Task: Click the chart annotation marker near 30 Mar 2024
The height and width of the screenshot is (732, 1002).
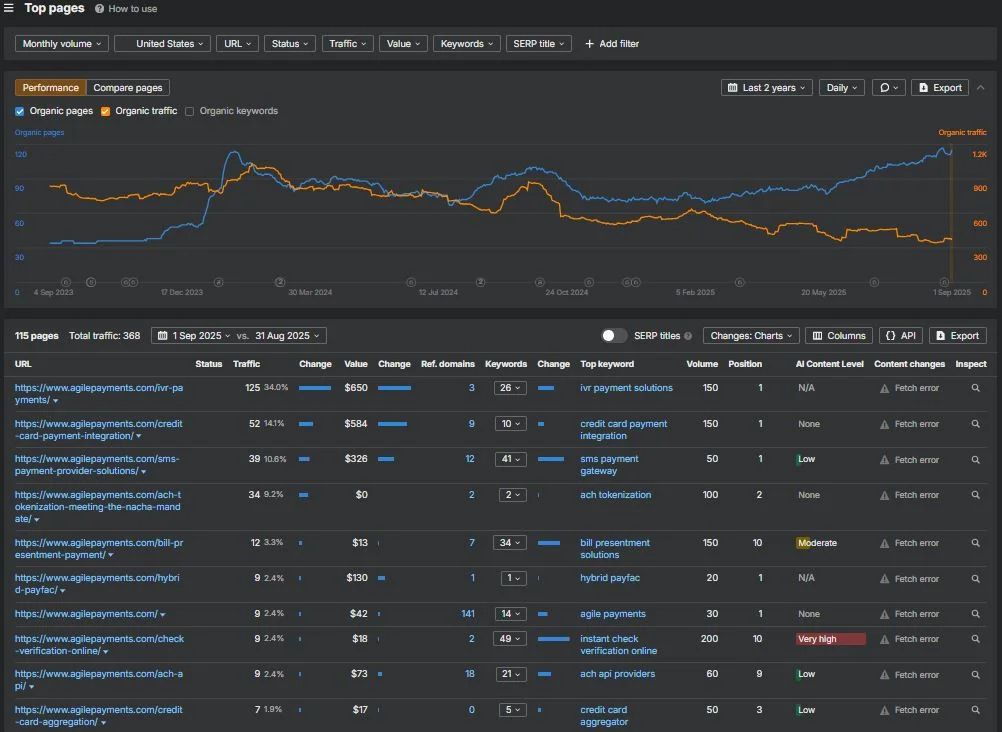Action: tap(279, 282)
